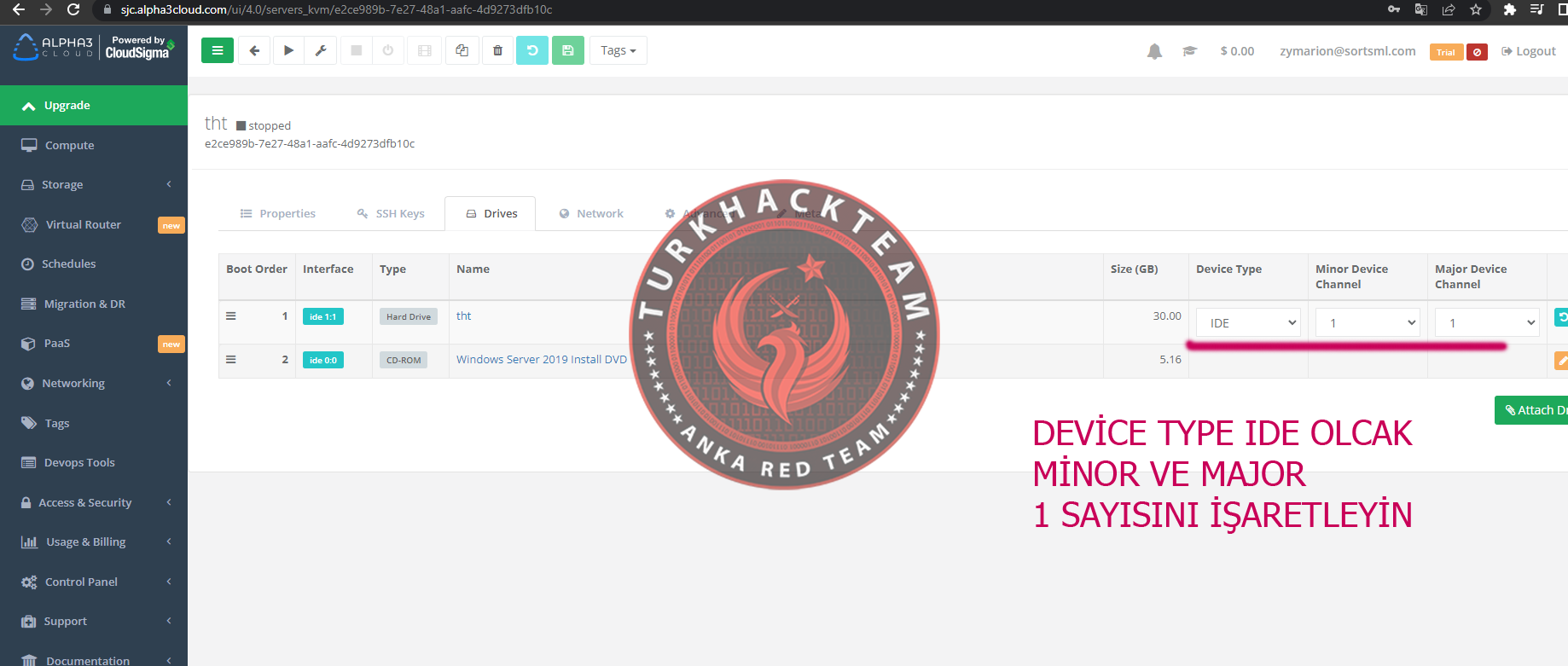
Task: Open the tht drive link
Action: click(x=463, y=316)
